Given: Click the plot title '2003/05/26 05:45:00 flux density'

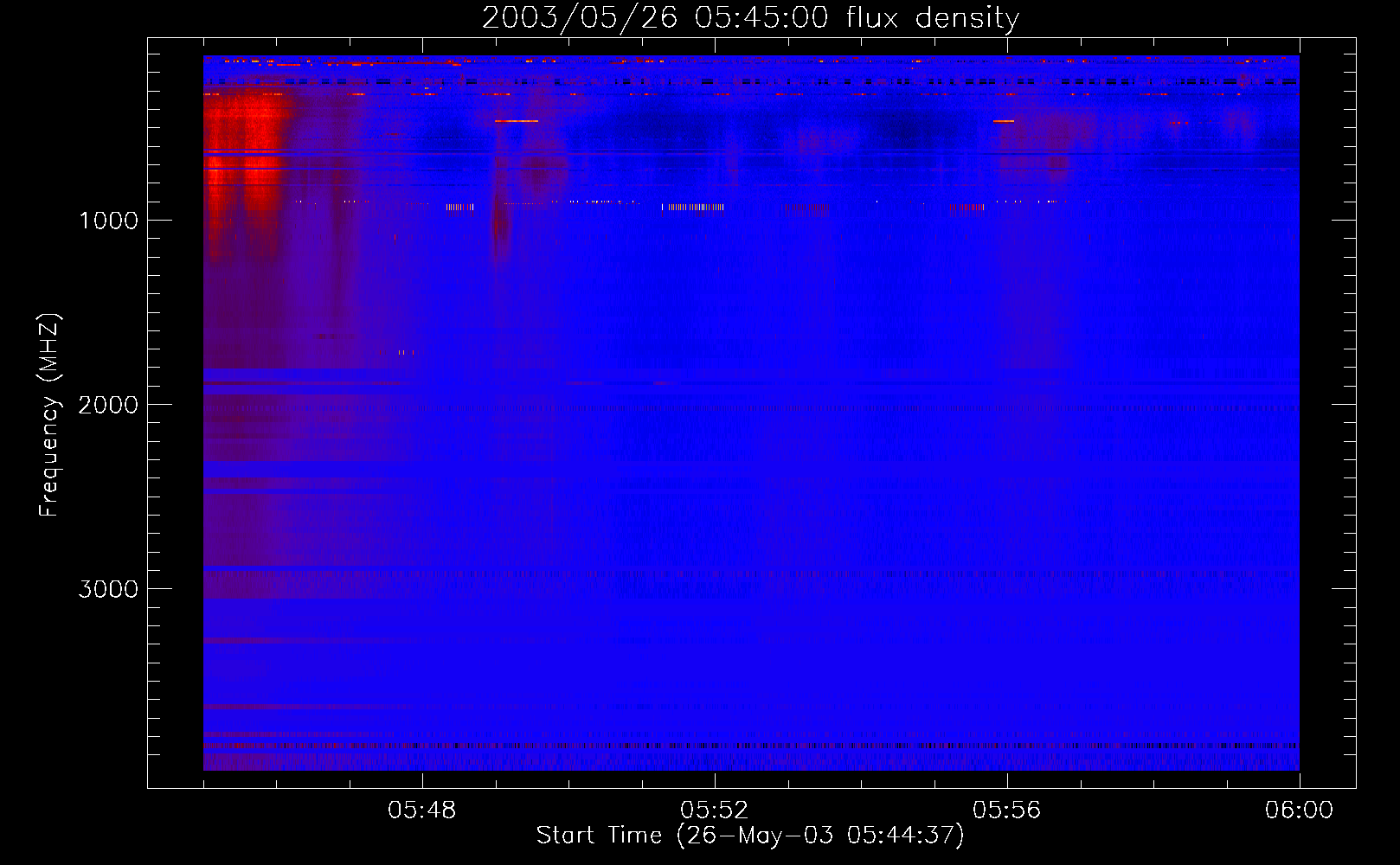Looking at the screenshot, I should 750,17.
